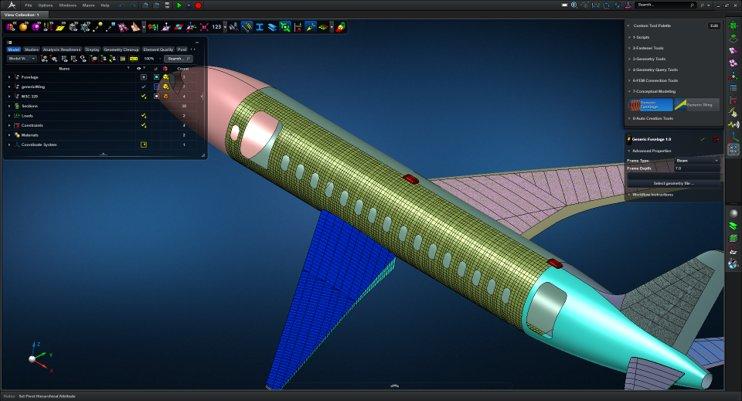This screenshot has width=742, height=401.
Task: Expand the Materials tree node
Action: (9, 135)
